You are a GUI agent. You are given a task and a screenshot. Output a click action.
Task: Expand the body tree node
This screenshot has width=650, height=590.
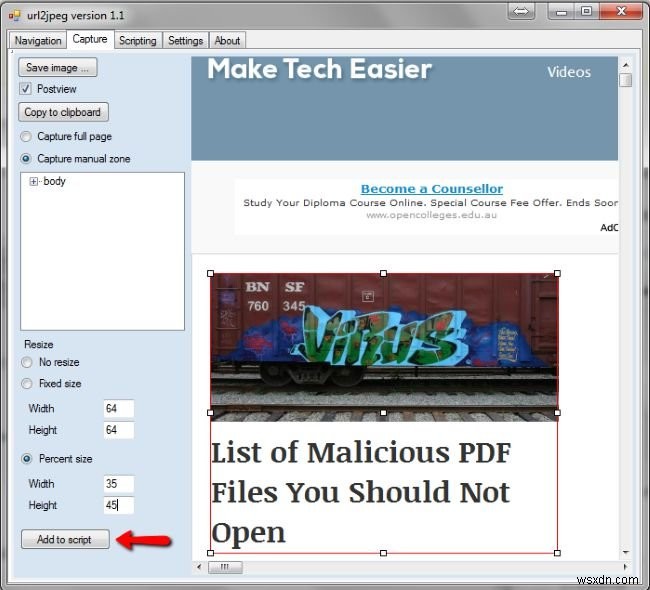34,181
